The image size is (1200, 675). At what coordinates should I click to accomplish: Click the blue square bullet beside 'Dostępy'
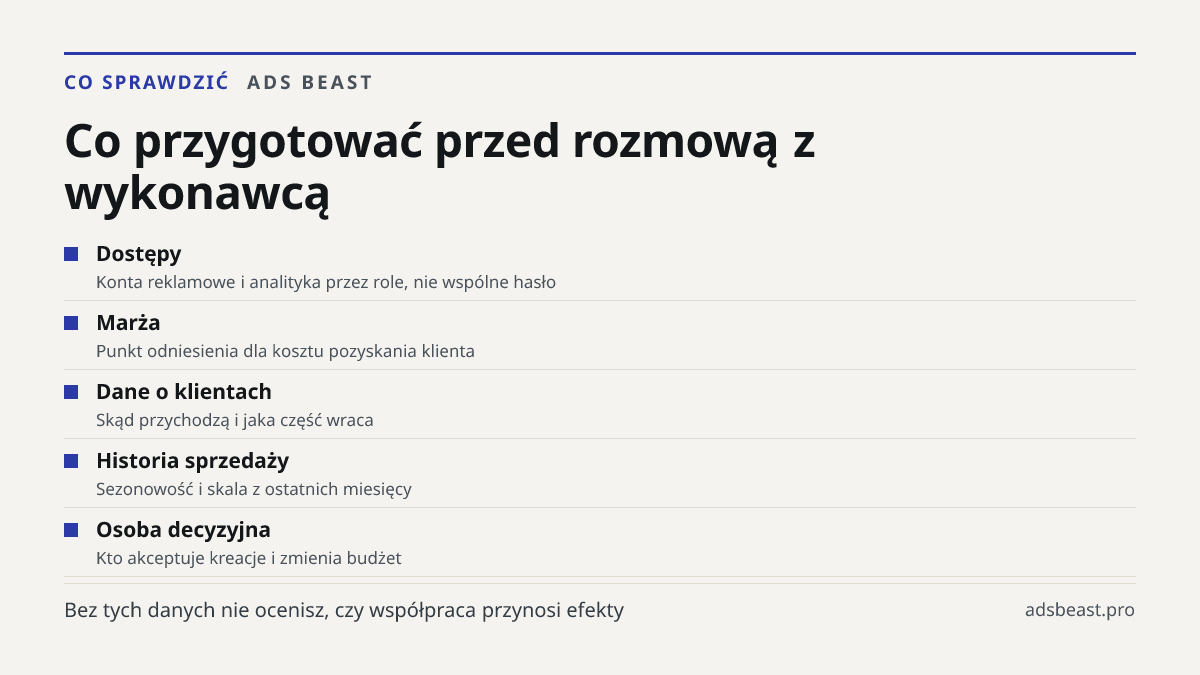71,254
